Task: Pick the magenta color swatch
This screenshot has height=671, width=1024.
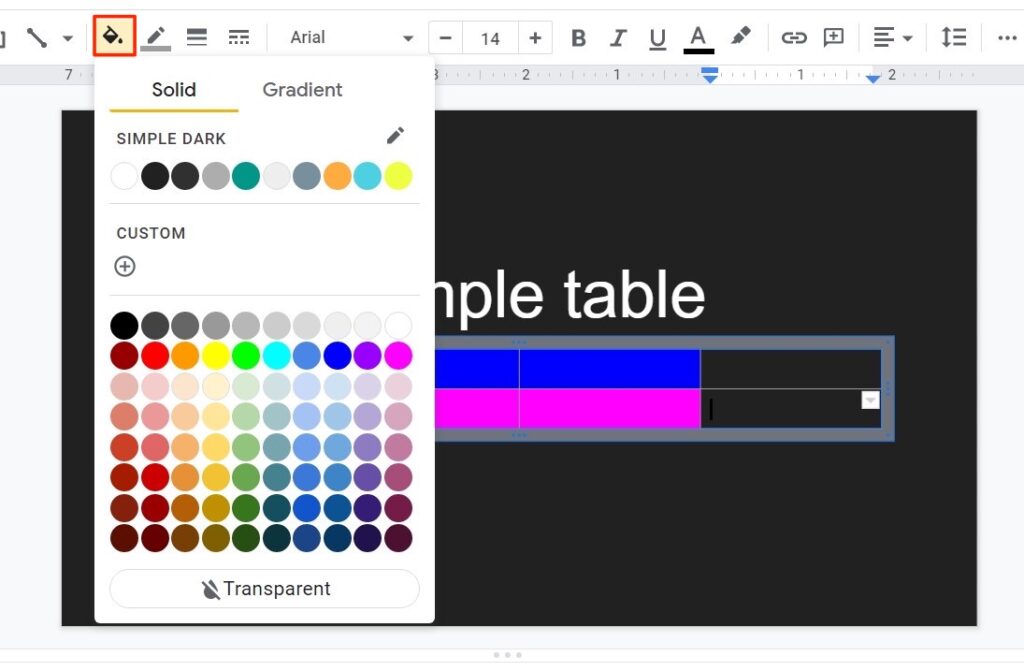Action: [x=399, y=355]
